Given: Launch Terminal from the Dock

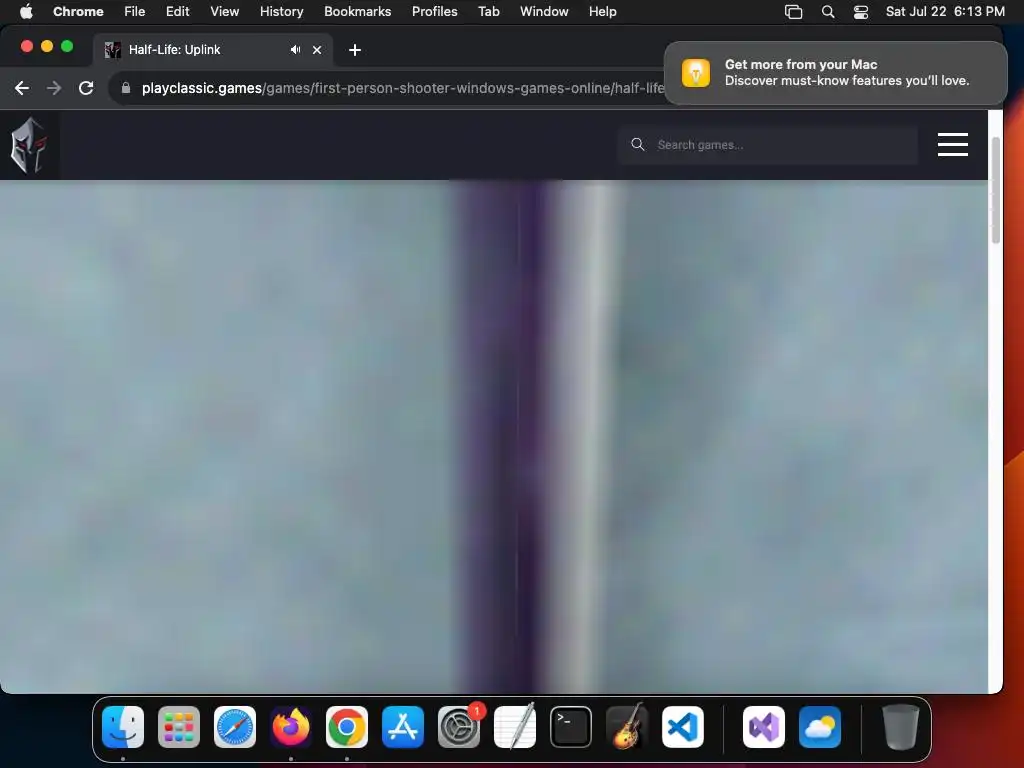Looking at the screenshot, I should pyautogui.click(x=571, y=727).
